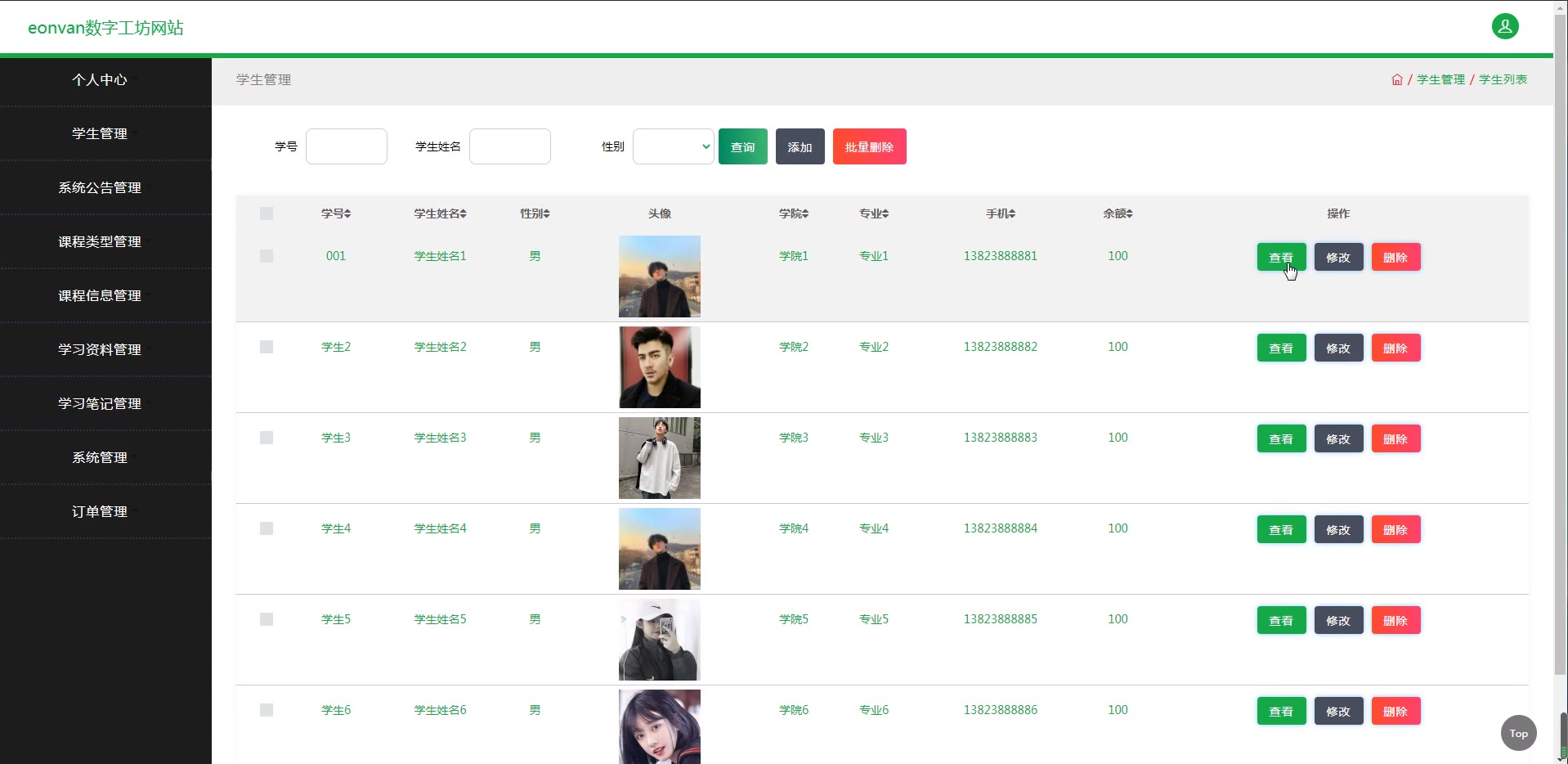View details of 学生6

(1281, 711)
